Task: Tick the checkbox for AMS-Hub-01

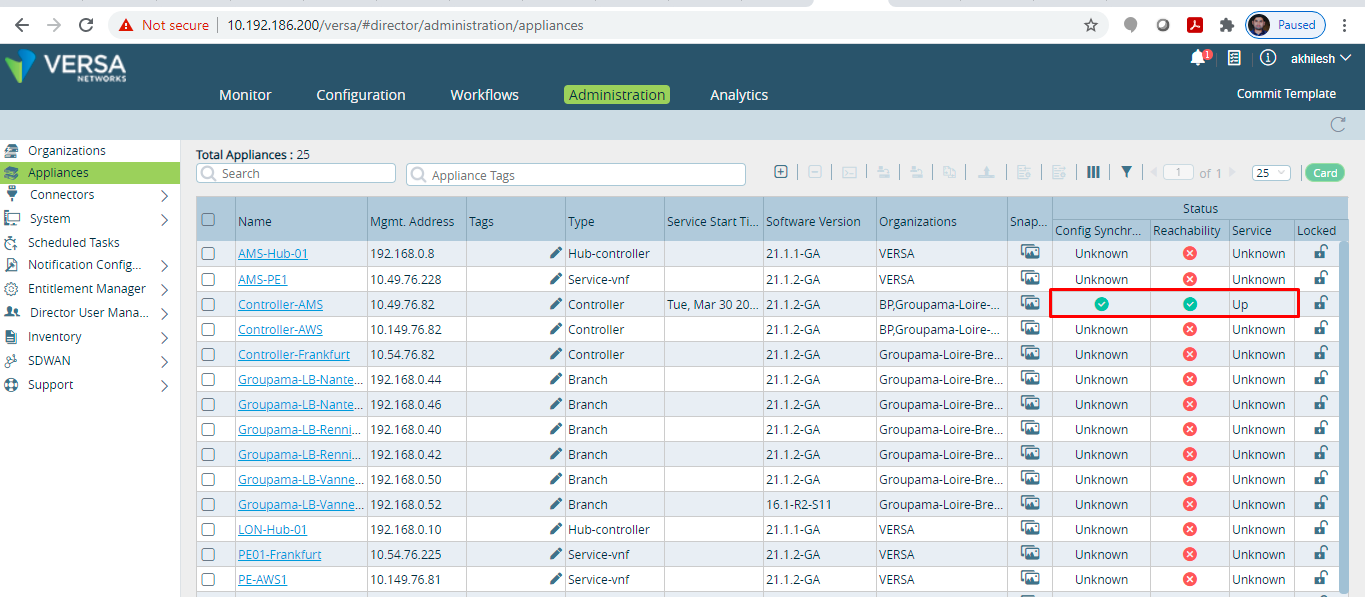Action: (x=208, y=253)
